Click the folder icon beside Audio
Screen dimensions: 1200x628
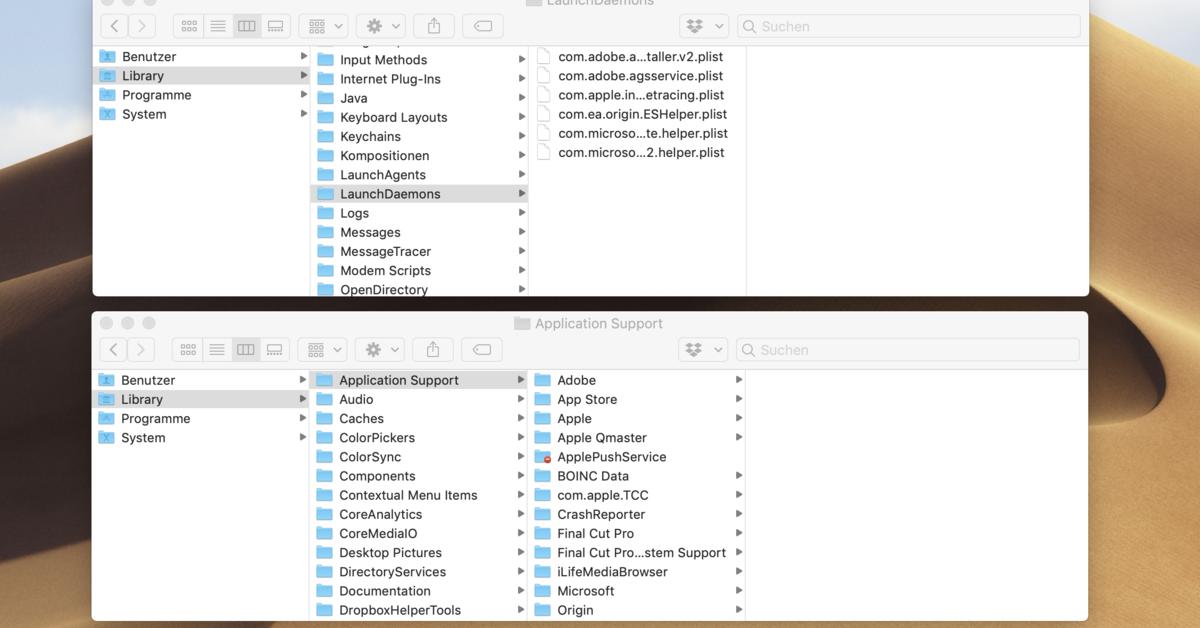coord(324,400)
